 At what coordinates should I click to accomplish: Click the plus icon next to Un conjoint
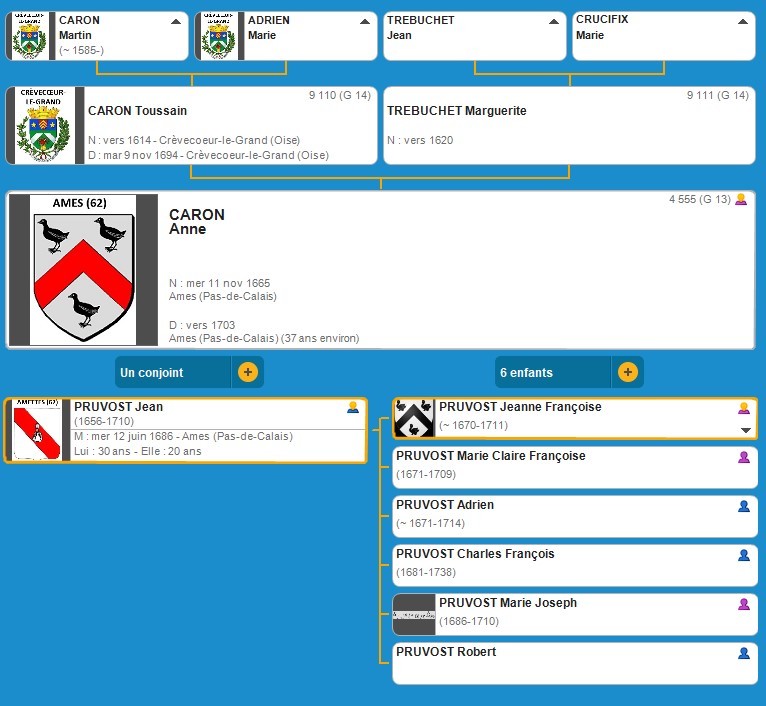tap(248, 372)
